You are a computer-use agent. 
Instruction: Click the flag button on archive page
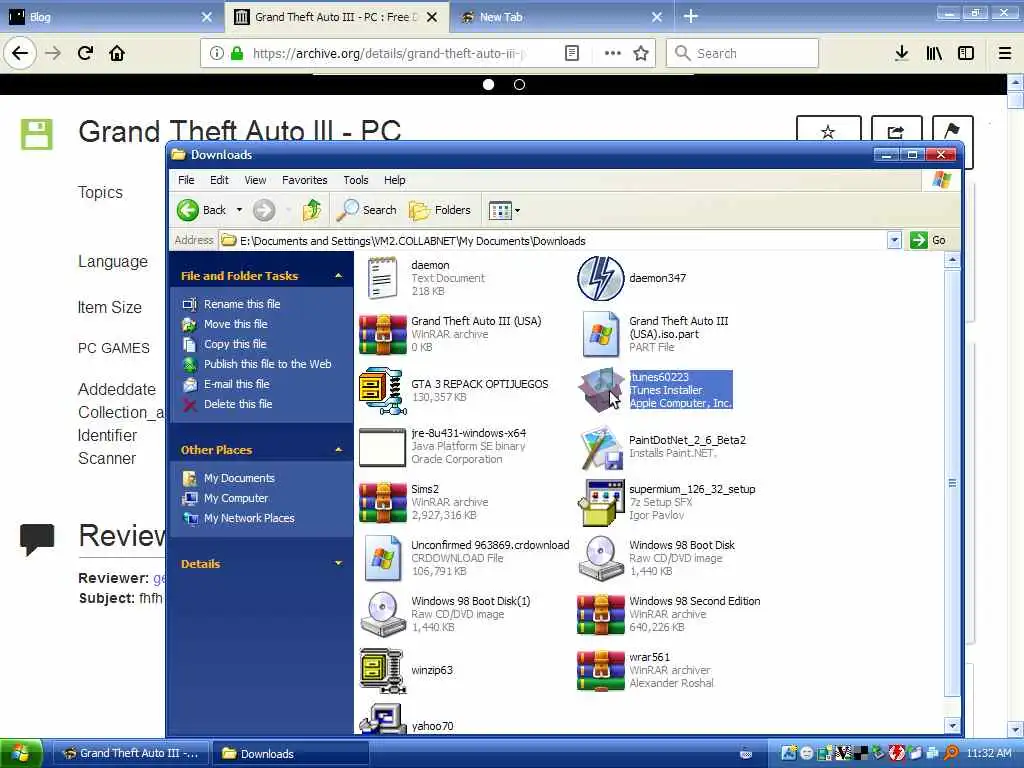pyautogui.click(x=952, y=131)
